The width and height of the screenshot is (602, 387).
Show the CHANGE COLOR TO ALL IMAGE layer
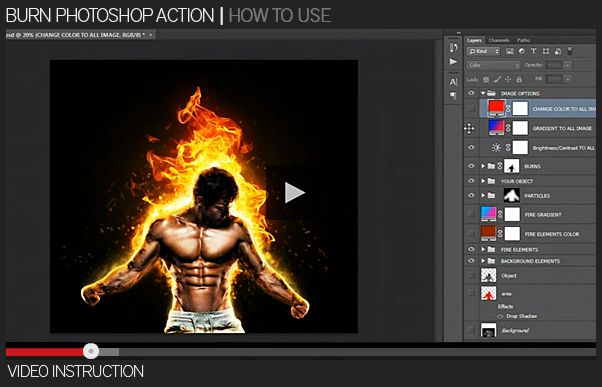click(x=471, y=109)
